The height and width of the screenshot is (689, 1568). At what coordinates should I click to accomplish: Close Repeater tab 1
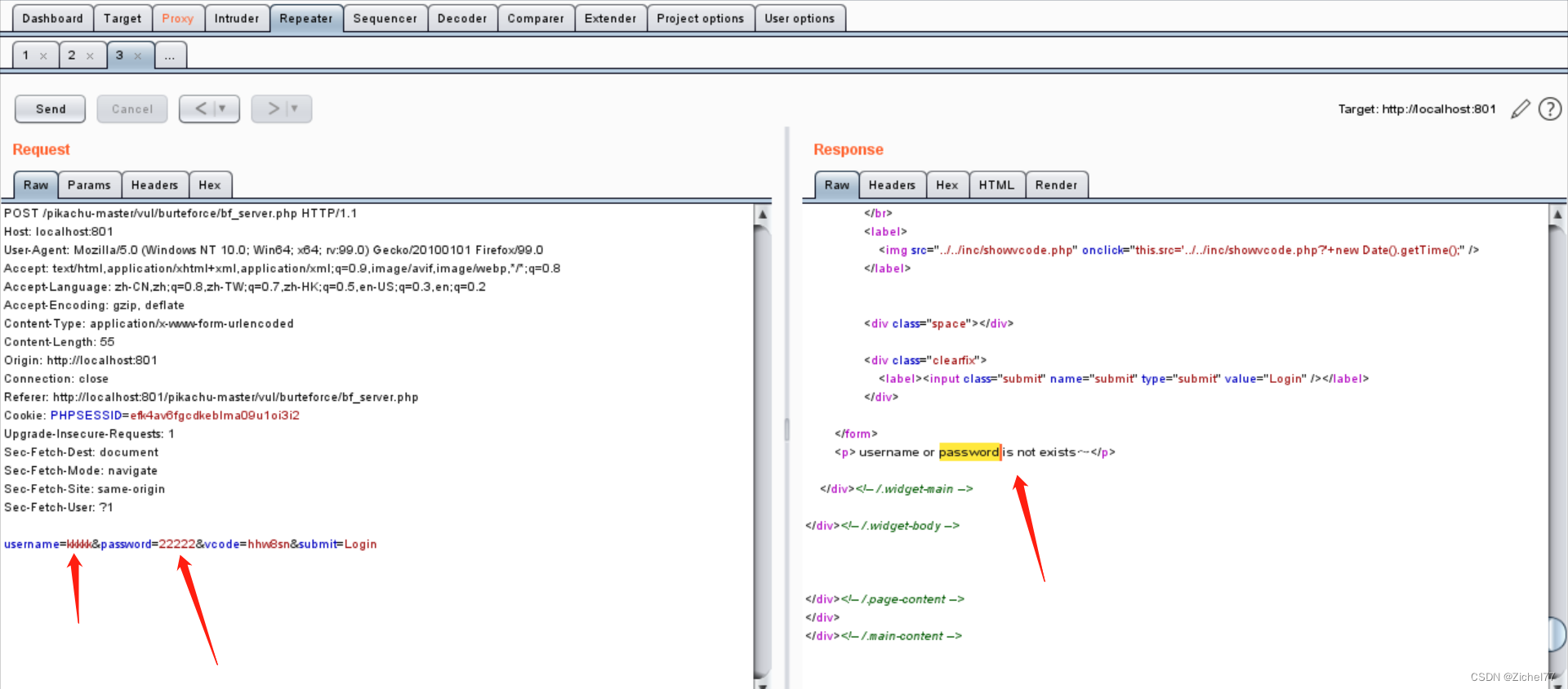(43, 56)
